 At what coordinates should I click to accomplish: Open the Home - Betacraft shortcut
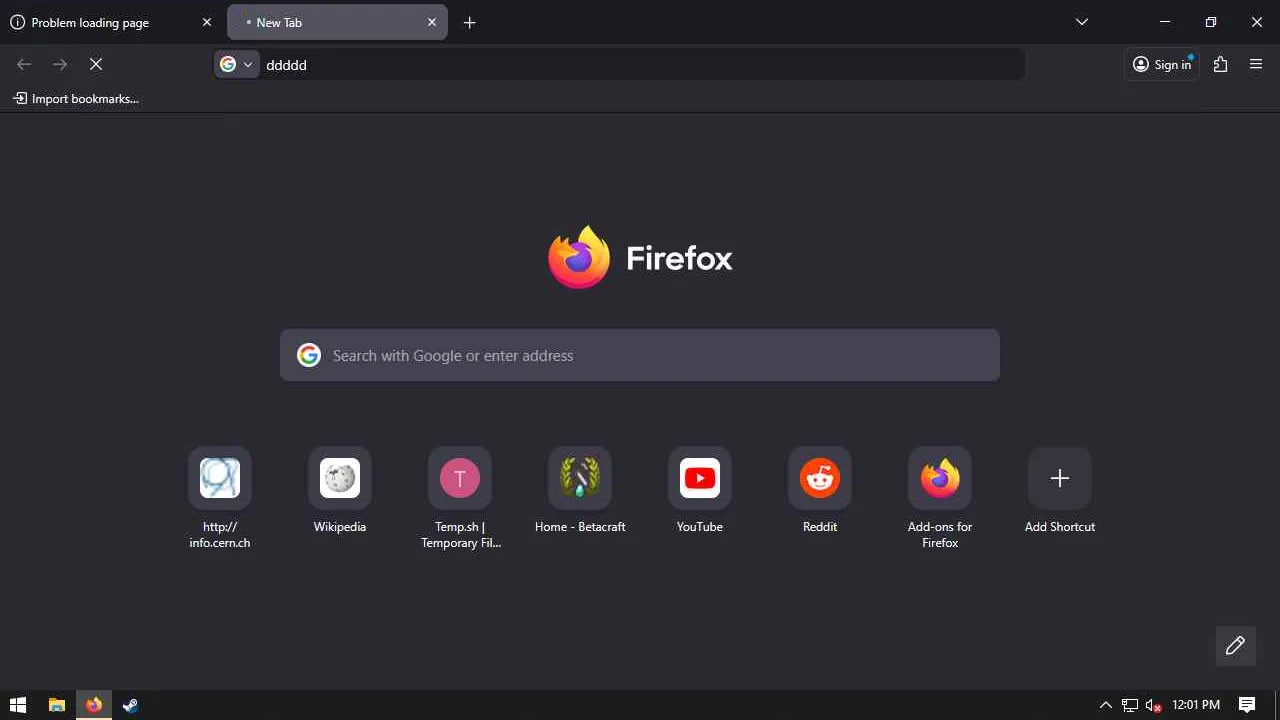pos(580,478)
